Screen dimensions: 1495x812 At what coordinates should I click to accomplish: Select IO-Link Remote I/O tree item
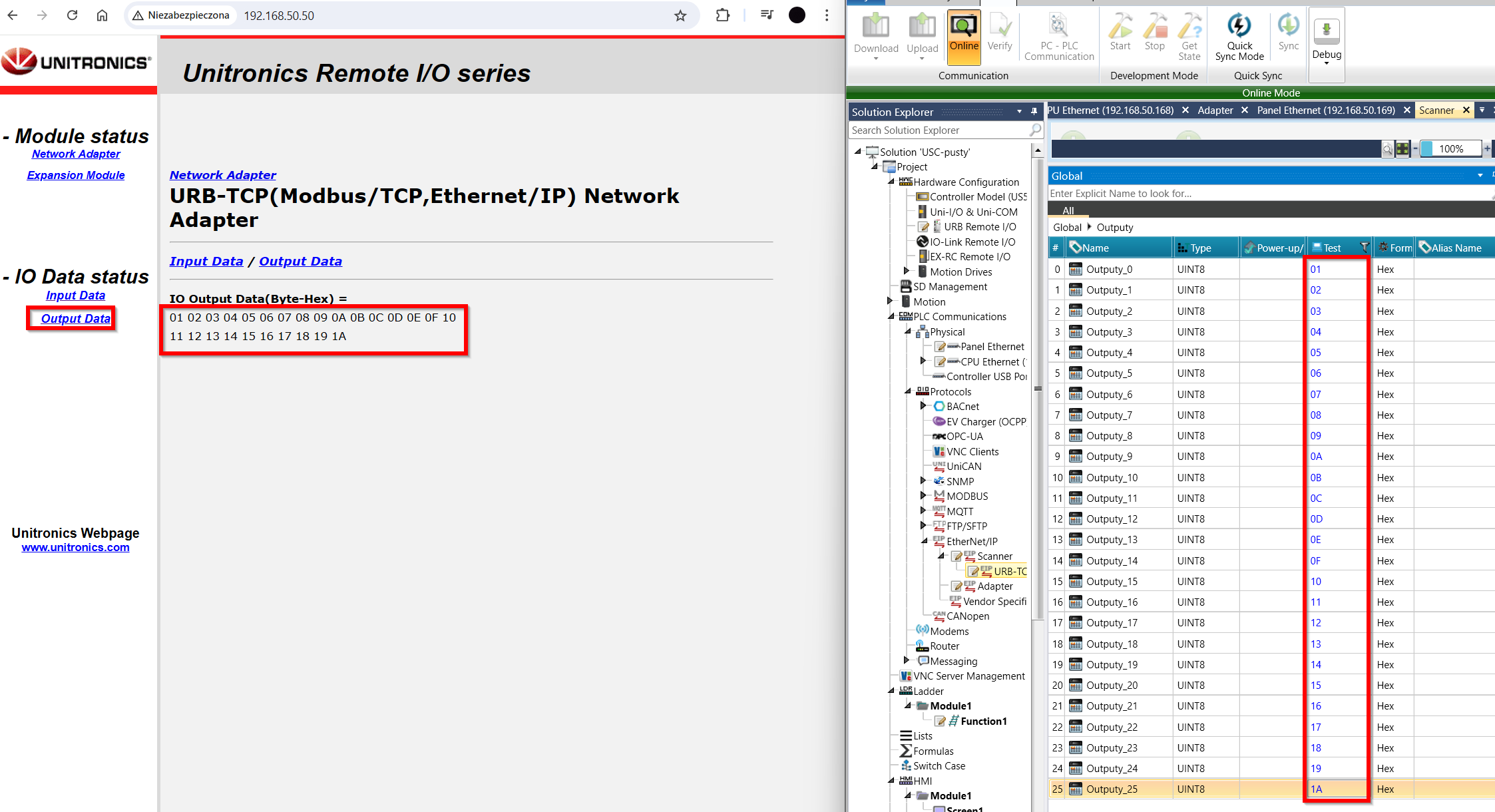pos(972,242)
